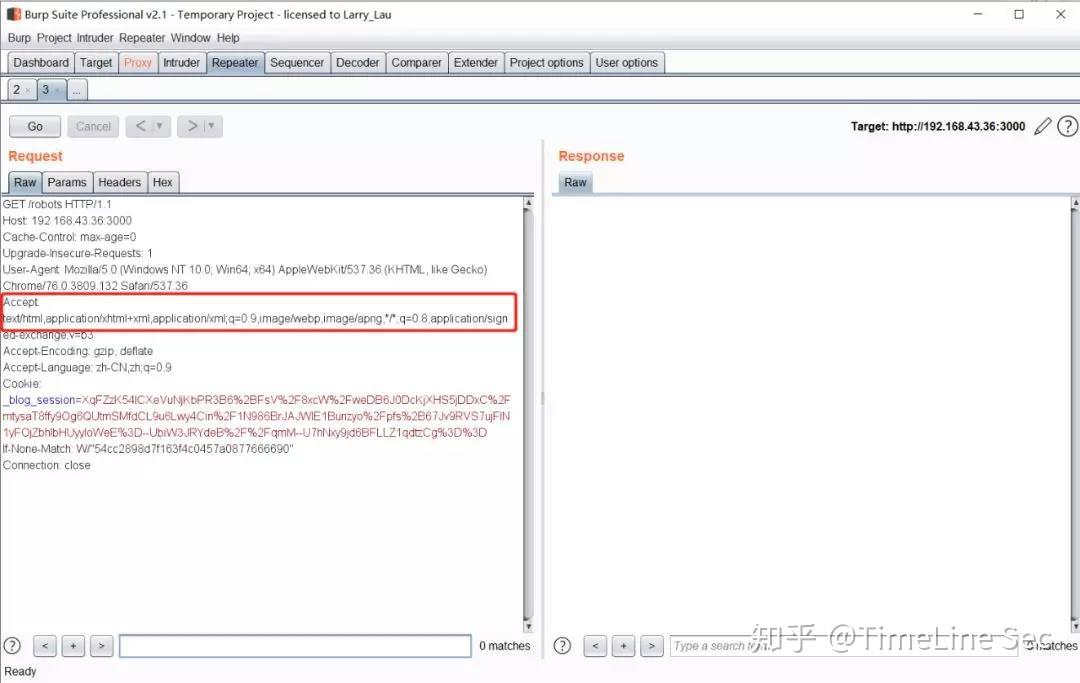Image resolution: width=1080 pixels, height=683 pixels.
Task: Switch to the Hex view of the request
Action: 162,182
